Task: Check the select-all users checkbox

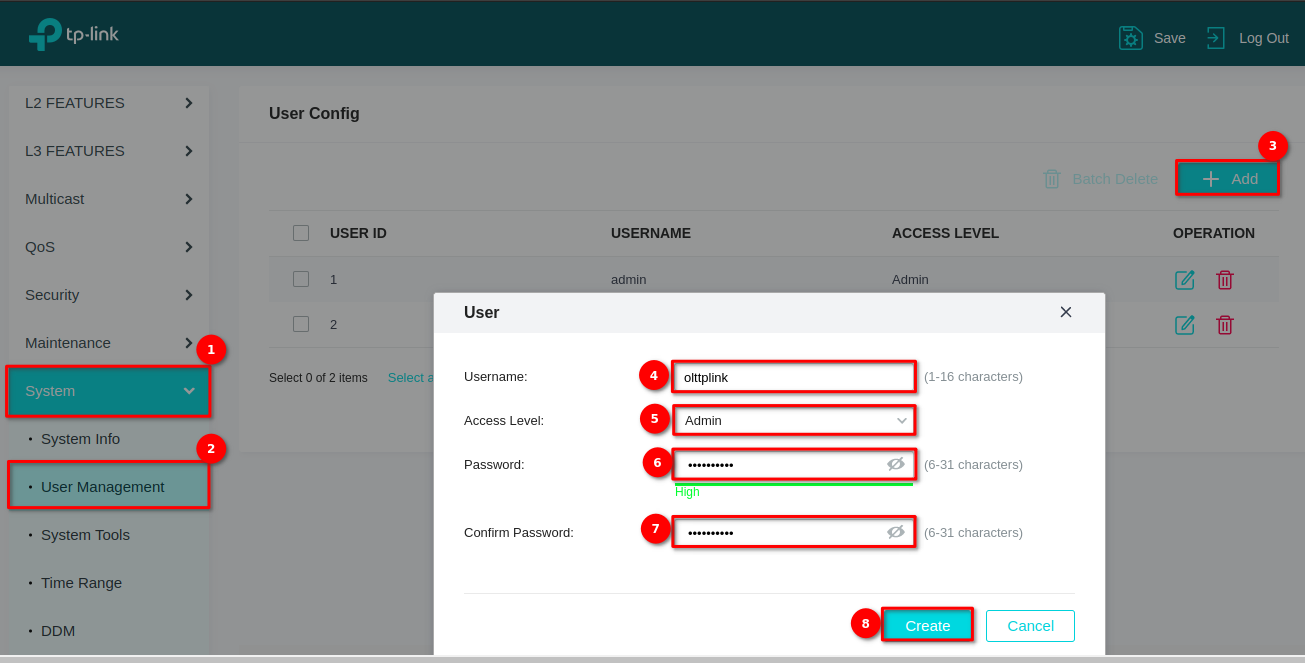Action: point(301,233)
